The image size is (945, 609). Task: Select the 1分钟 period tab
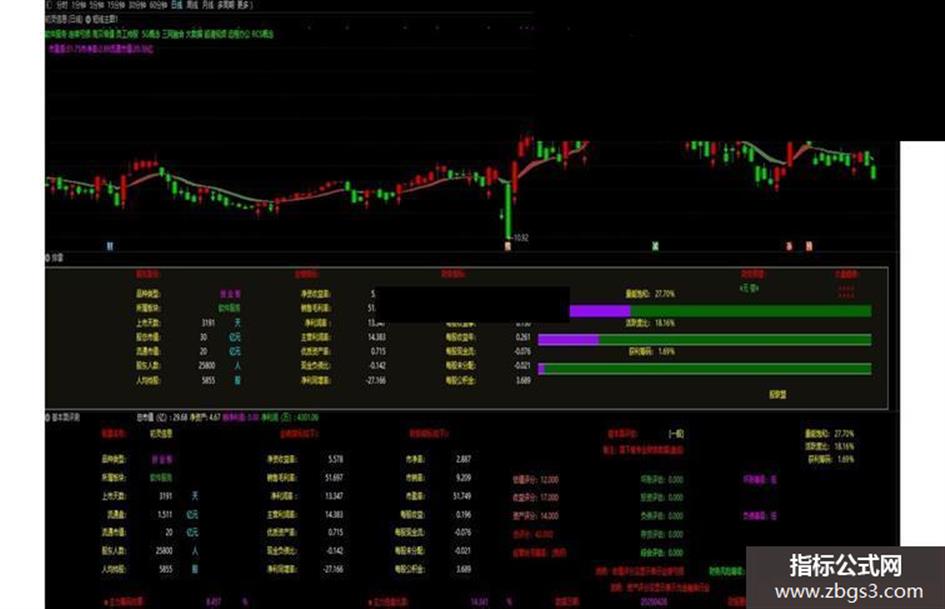click(x=79, y=4)
